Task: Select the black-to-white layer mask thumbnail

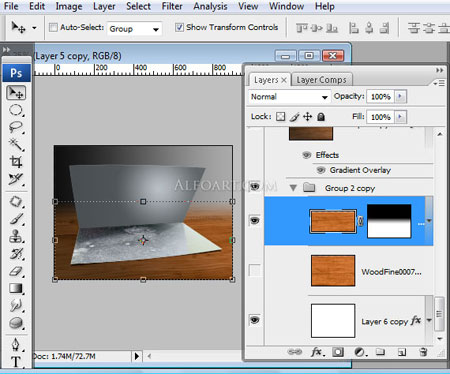Action: pyautogui.click(x=389, y=221)
